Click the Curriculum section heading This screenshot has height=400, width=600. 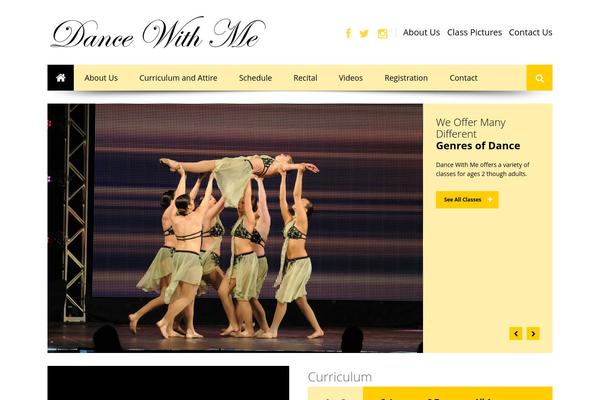coord(340,377)
